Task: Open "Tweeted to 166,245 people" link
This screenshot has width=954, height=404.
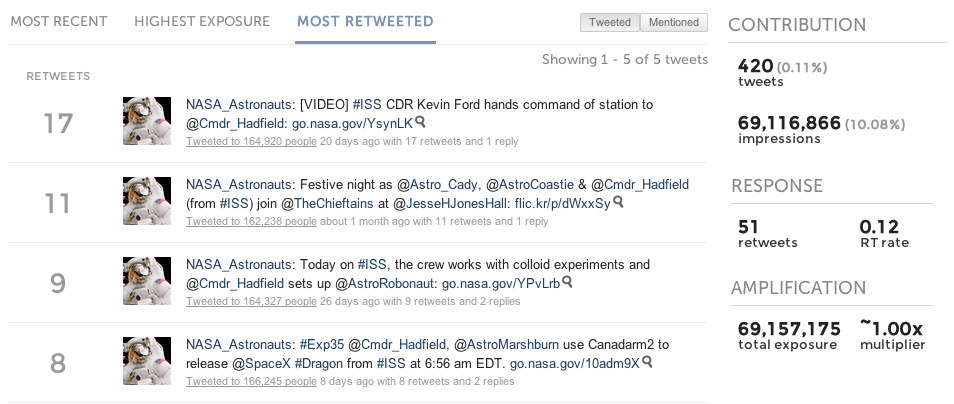Action: click(x=251, y=381)
